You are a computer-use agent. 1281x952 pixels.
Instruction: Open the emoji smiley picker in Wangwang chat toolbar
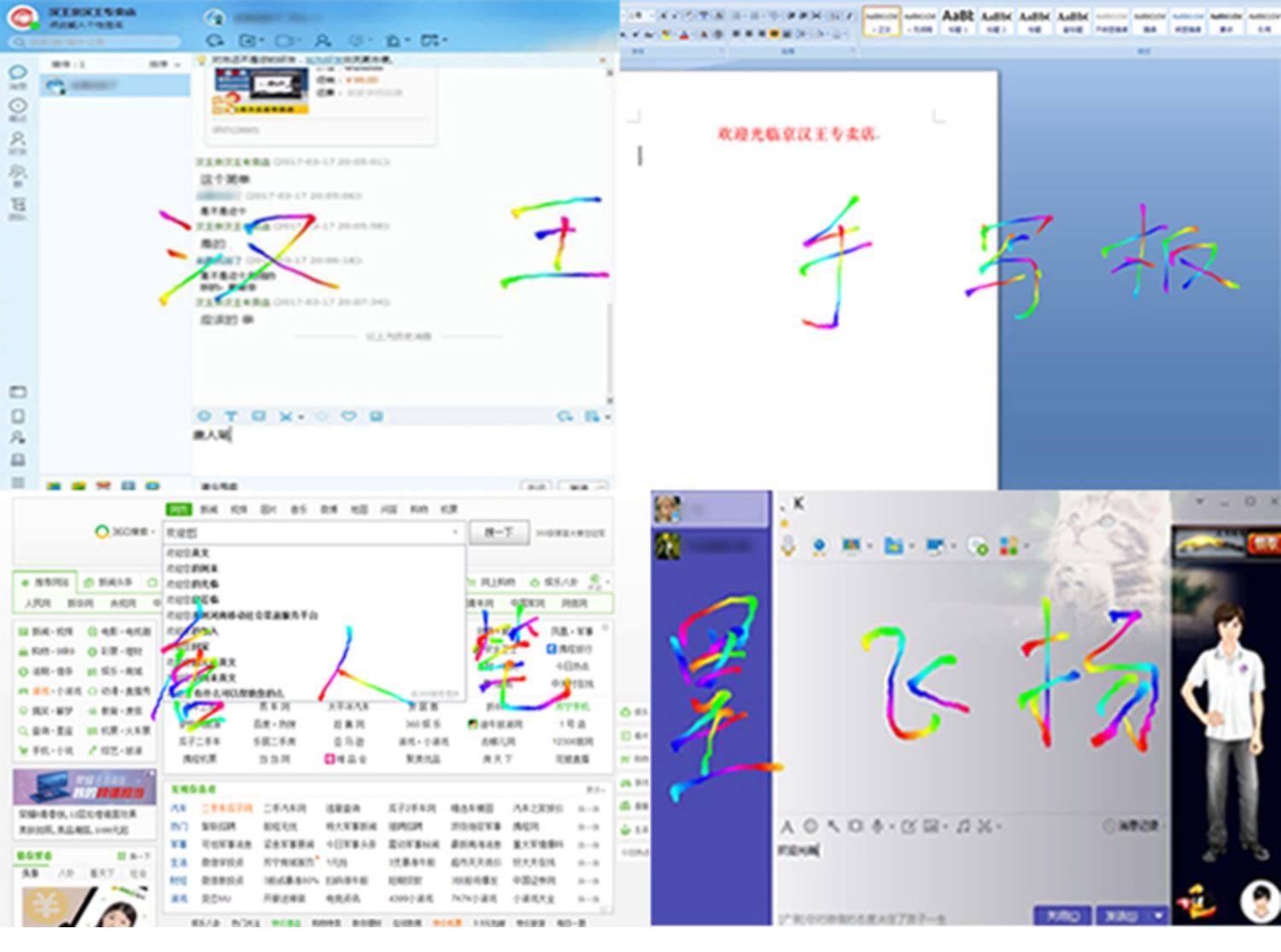(204, 416)
